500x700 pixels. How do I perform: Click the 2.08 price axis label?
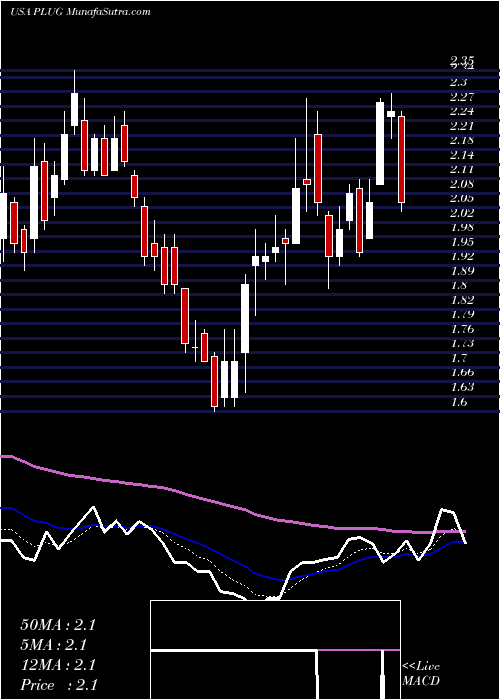point(462,184)
